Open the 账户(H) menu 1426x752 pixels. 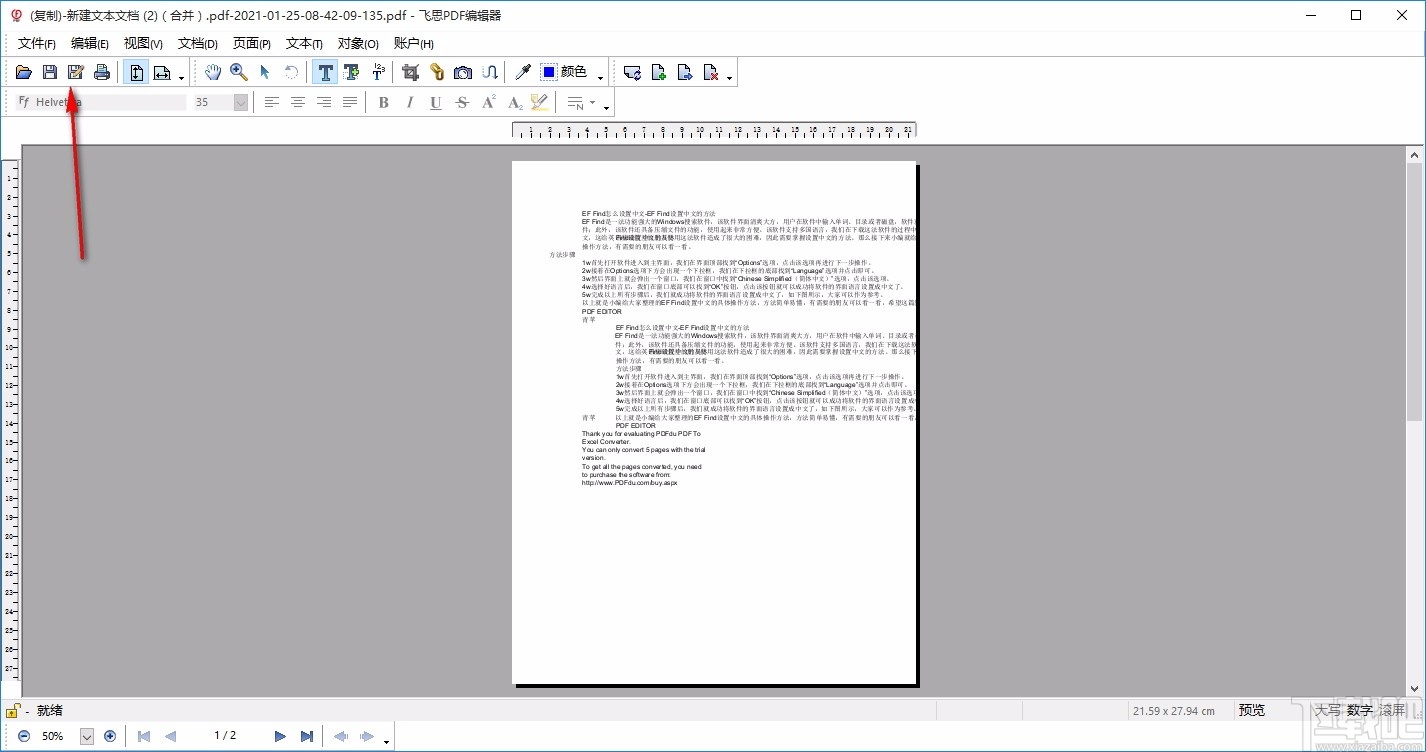point(414,43)
